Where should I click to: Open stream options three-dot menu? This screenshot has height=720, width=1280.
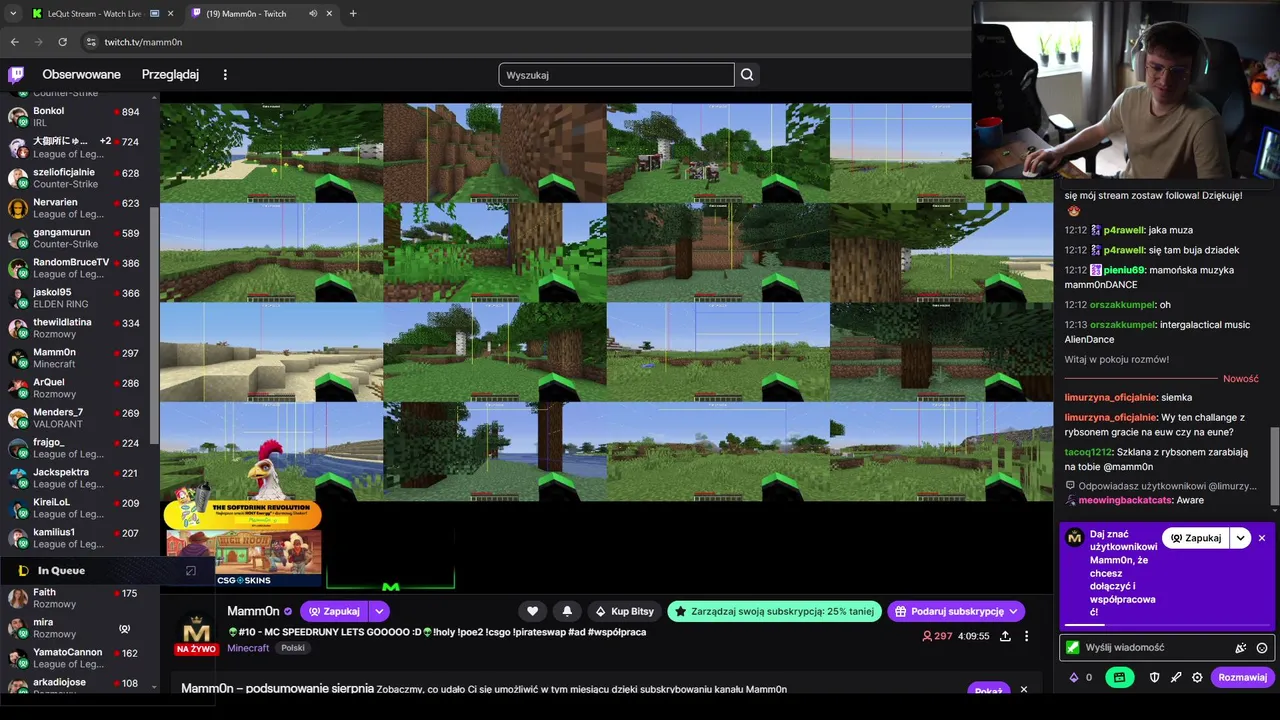[x=1026, y=636]
